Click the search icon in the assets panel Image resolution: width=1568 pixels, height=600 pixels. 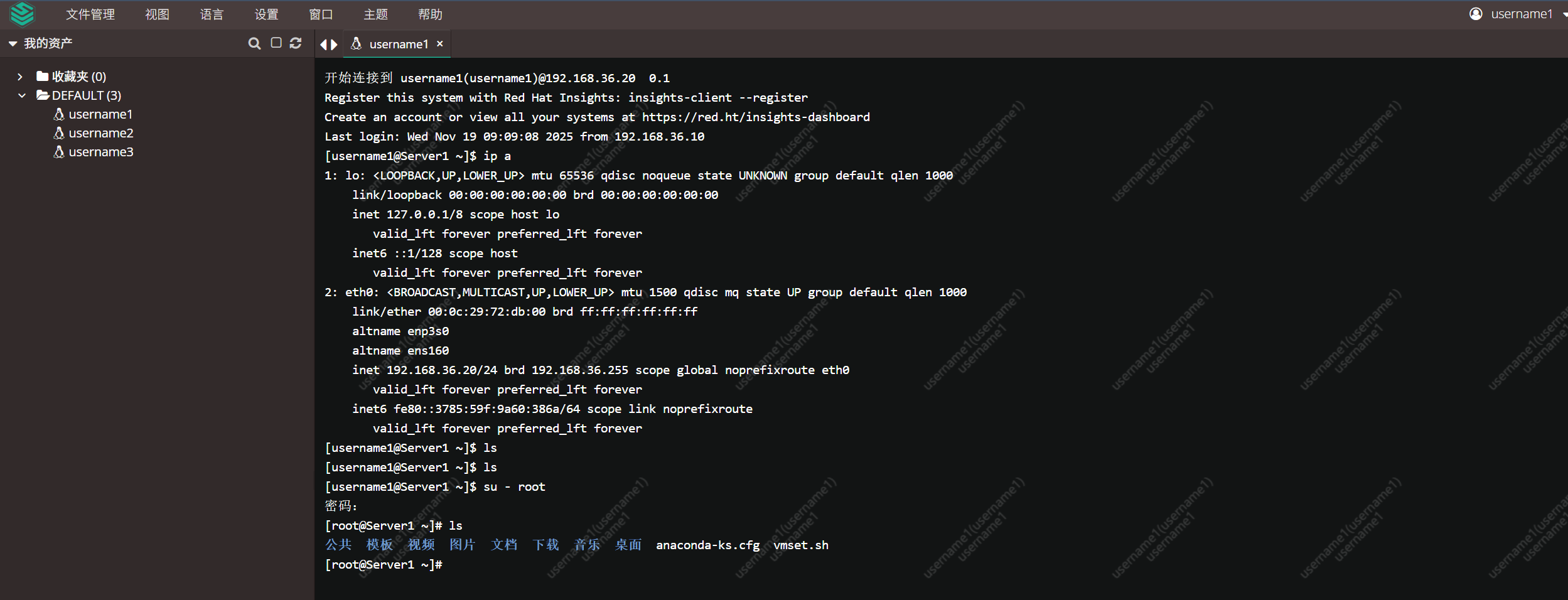255,43
